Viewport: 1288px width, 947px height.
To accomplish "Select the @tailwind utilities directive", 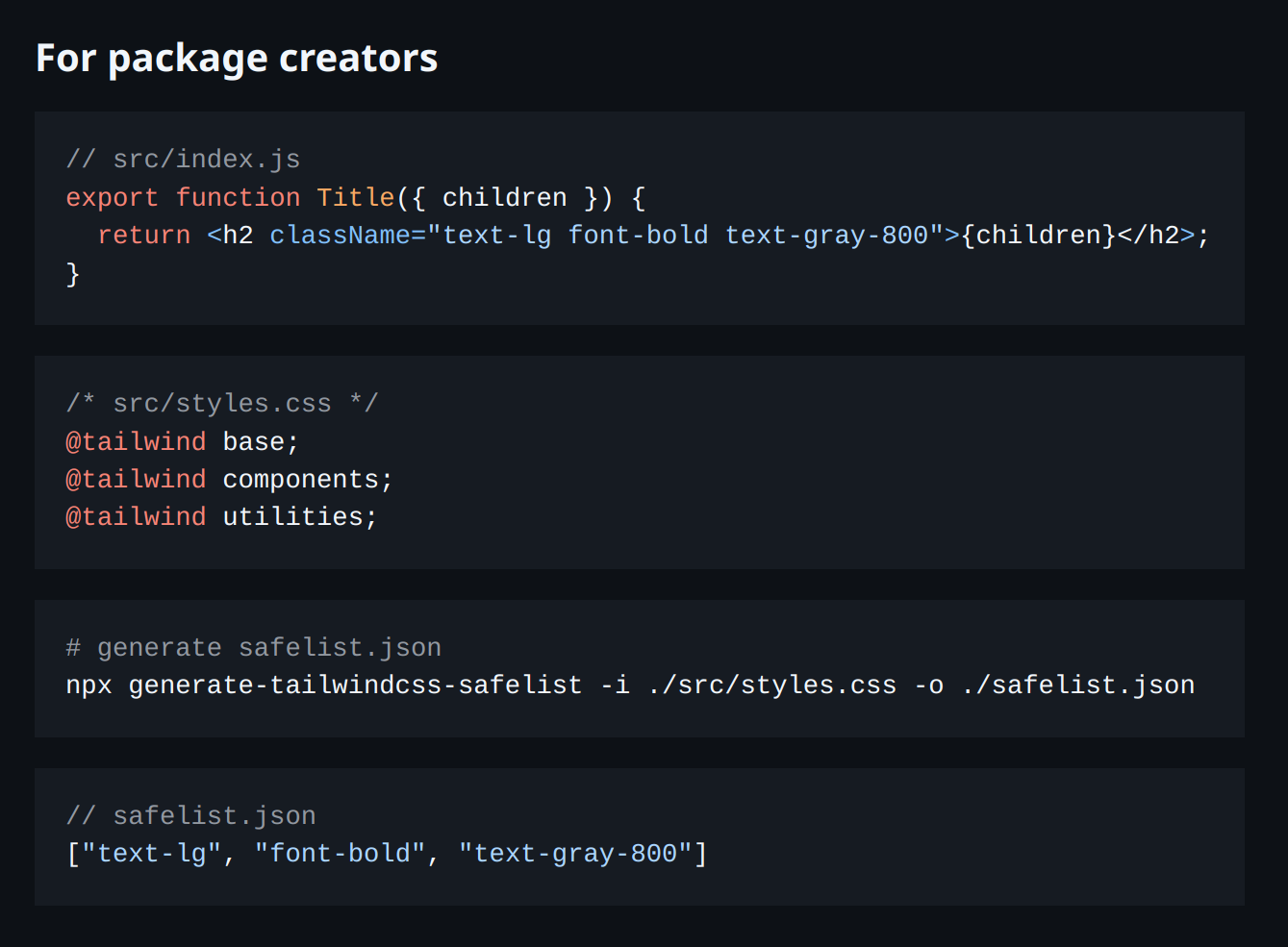I will pos(220,515).
